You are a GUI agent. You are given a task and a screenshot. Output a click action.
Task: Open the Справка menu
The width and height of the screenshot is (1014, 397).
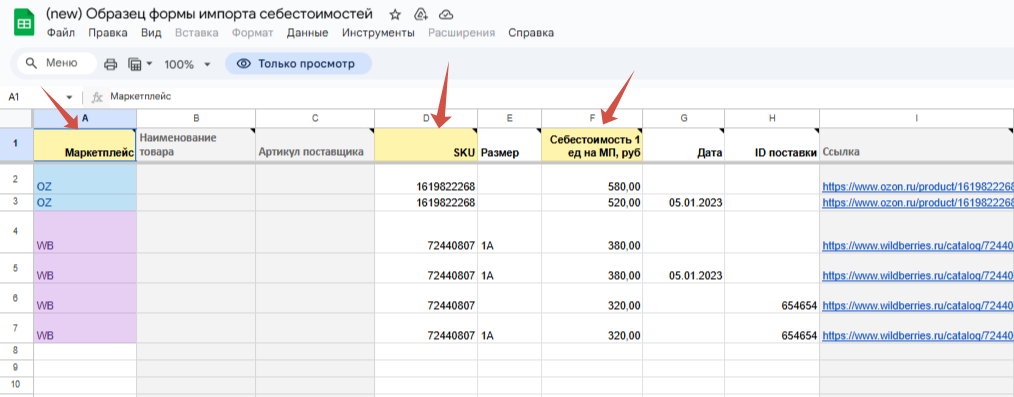pos(531,33)
